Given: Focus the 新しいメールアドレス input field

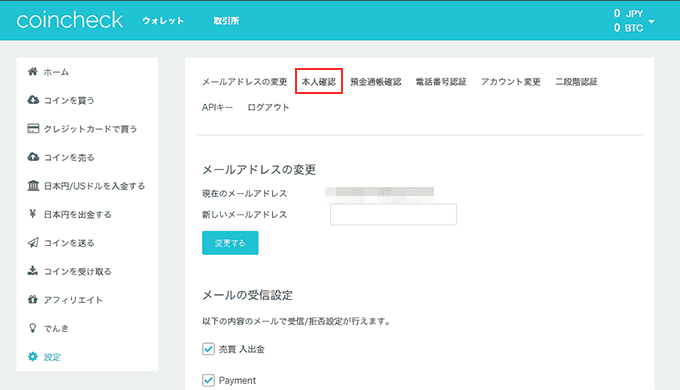Looking at the screenshot, I should [393, 214].
